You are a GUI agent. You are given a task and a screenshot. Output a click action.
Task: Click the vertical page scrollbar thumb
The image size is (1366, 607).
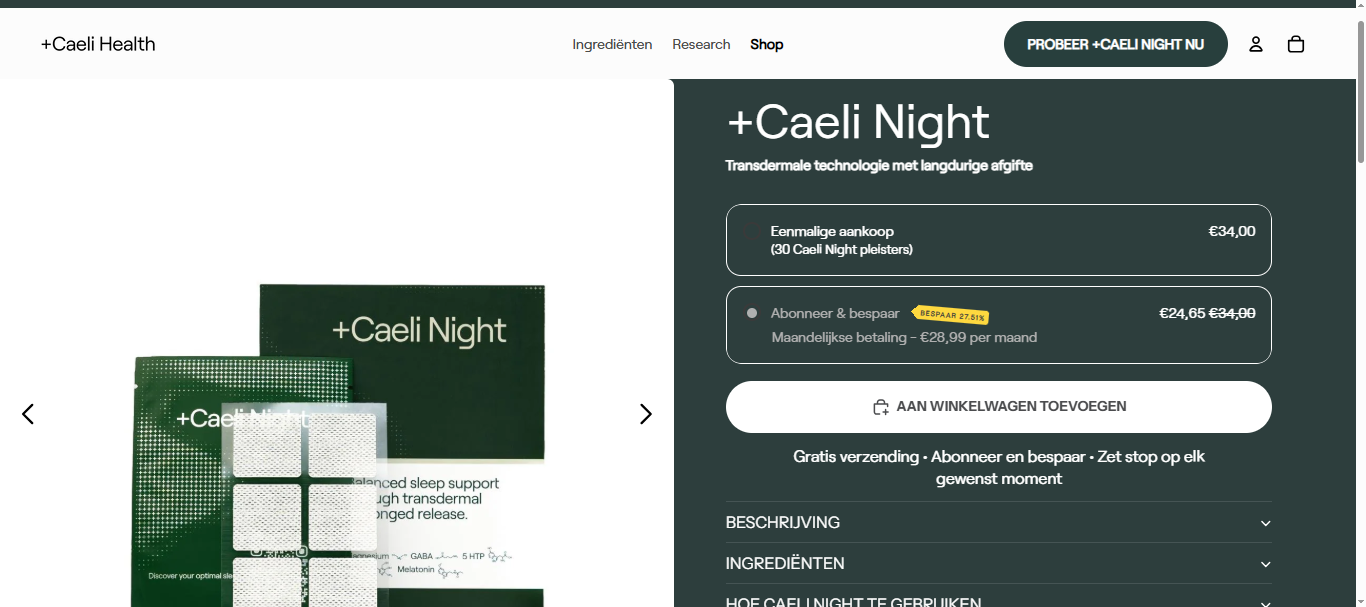[x=1359, y=90]
